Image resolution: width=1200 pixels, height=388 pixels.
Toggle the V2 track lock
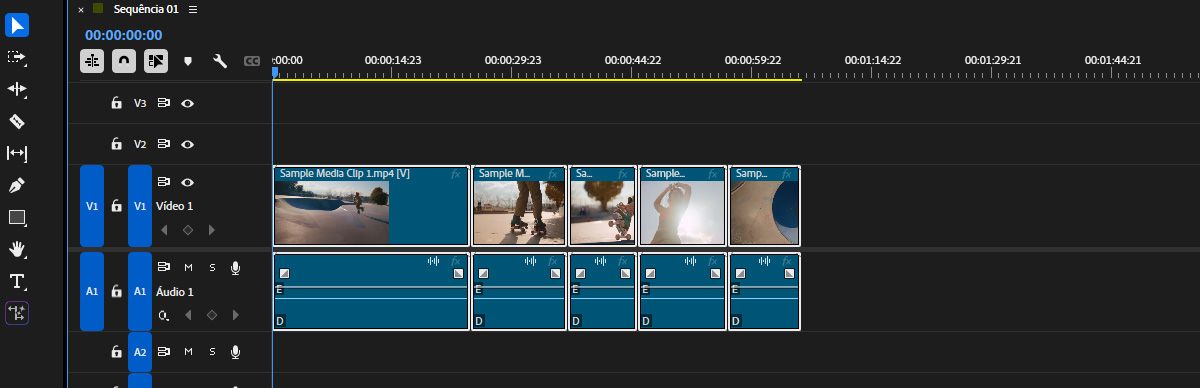tap(116, 144)
